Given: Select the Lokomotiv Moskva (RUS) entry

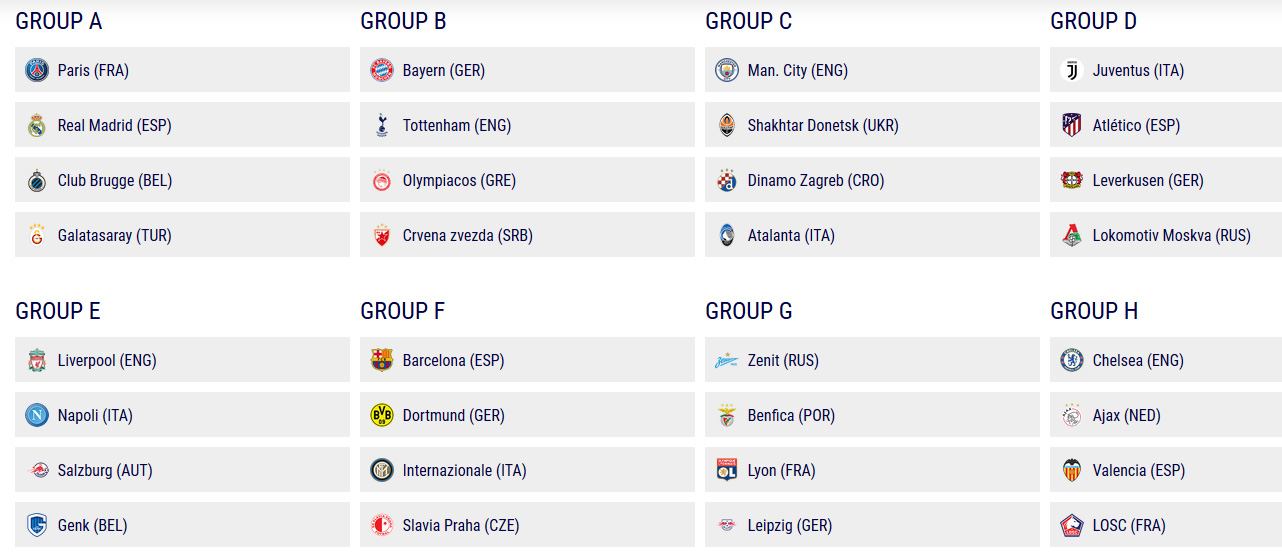Looking at the screenshot, I should pyautogui.click(x=1166, y=235).
